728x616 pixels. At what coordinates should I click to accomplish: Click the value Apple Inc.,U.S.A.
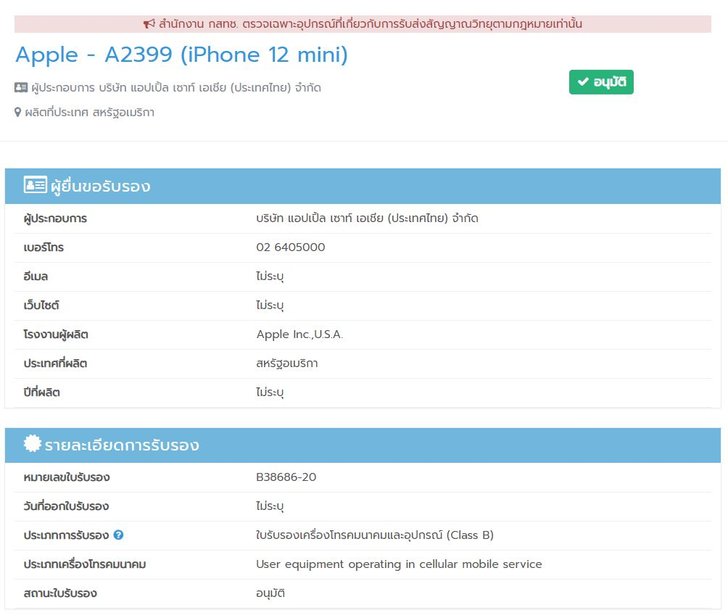[300, 334]
